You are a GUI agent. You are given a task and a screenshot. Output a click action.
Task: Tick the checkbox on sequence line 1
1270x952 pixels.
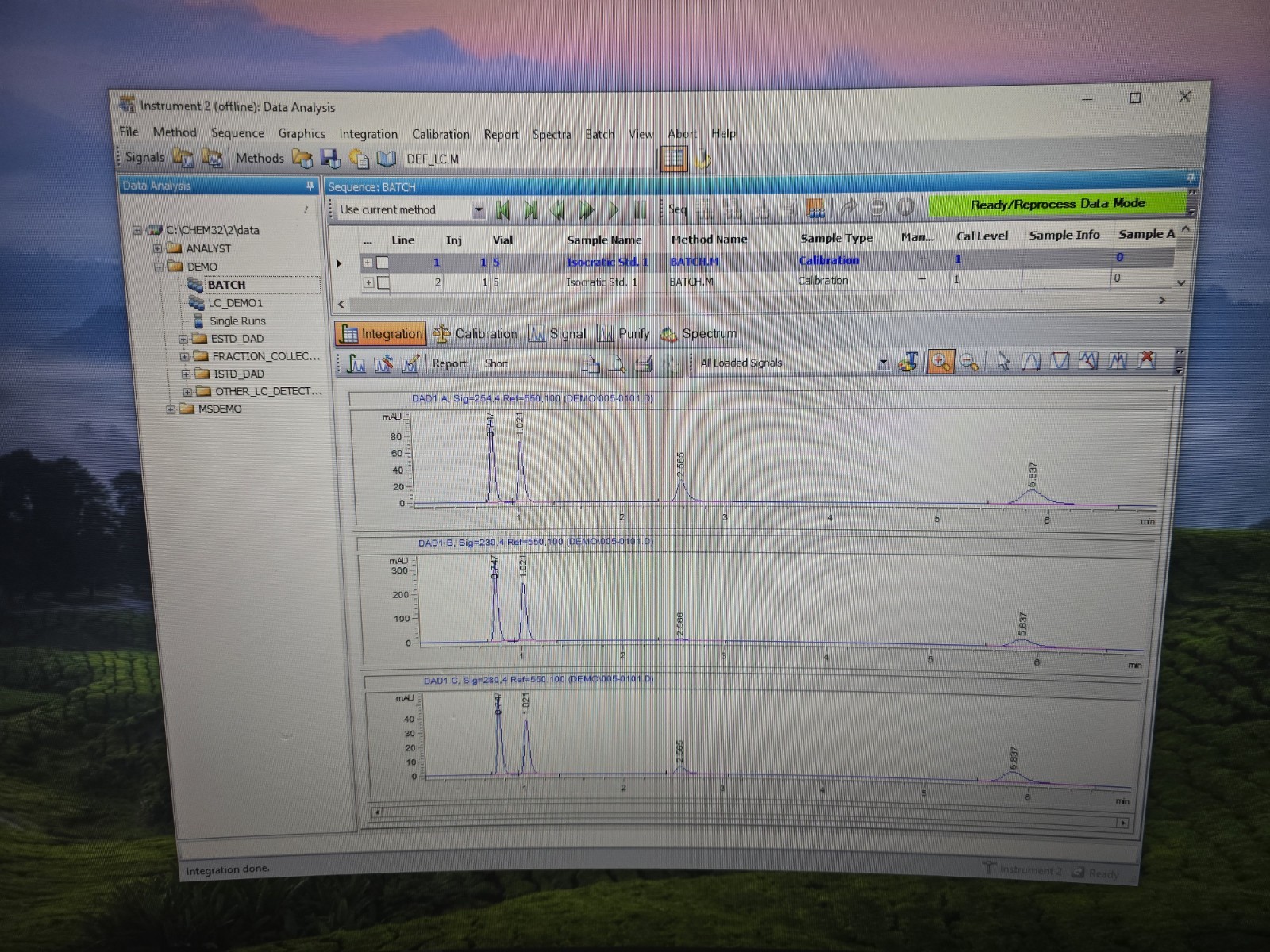(383, 263)
